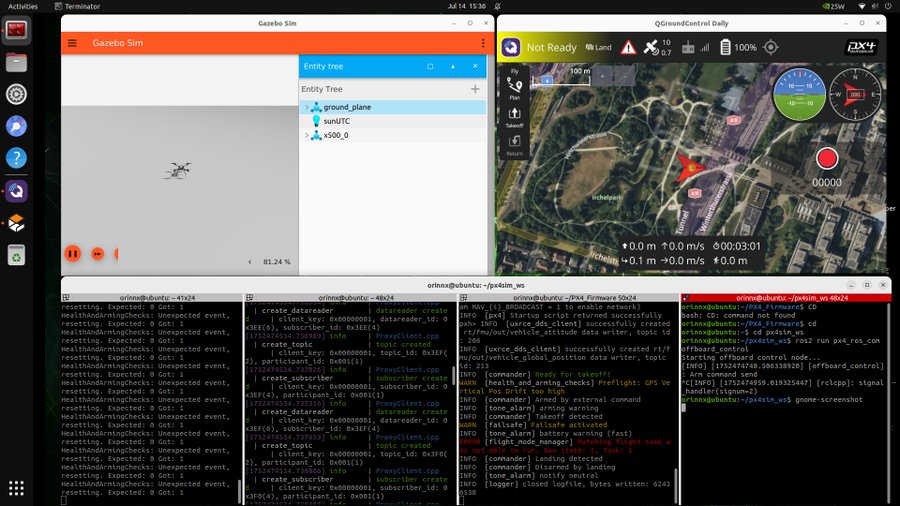Click the red vehicle marker on map
The width and height of the screenshot is (900, 506).
[689, 168]
